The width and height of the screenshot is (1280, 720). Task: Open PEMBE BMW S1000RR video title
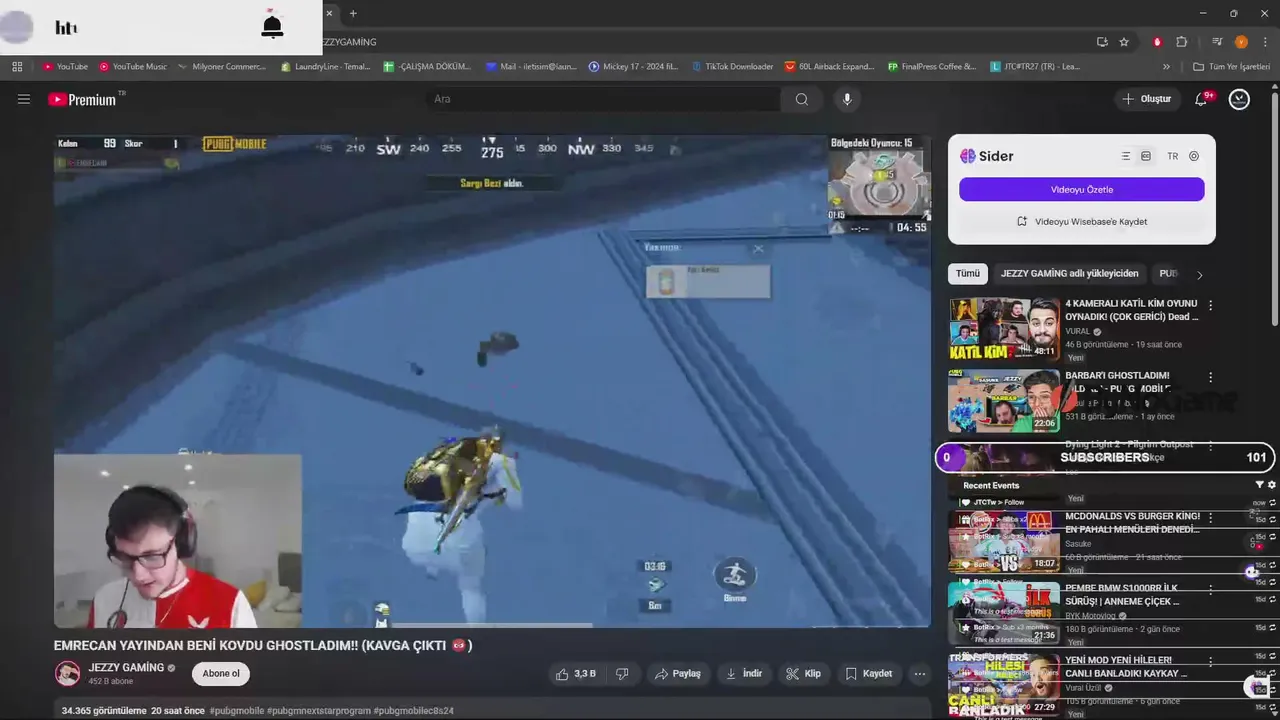pos(1122,595)
